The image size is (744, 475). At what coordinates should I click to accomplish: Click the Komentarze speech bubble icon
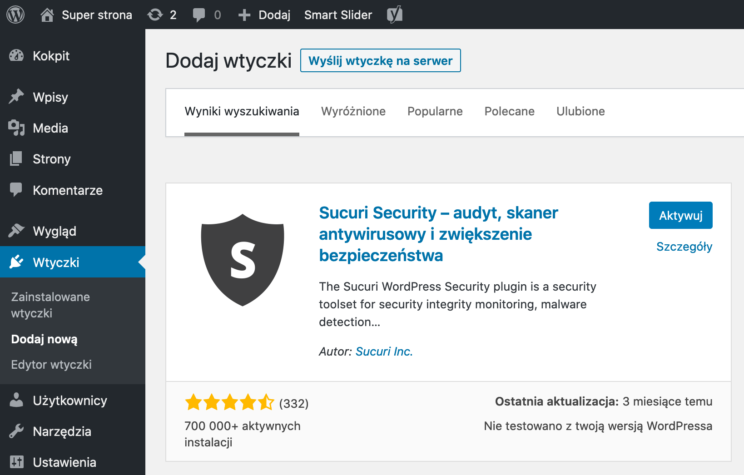[16, 190]
